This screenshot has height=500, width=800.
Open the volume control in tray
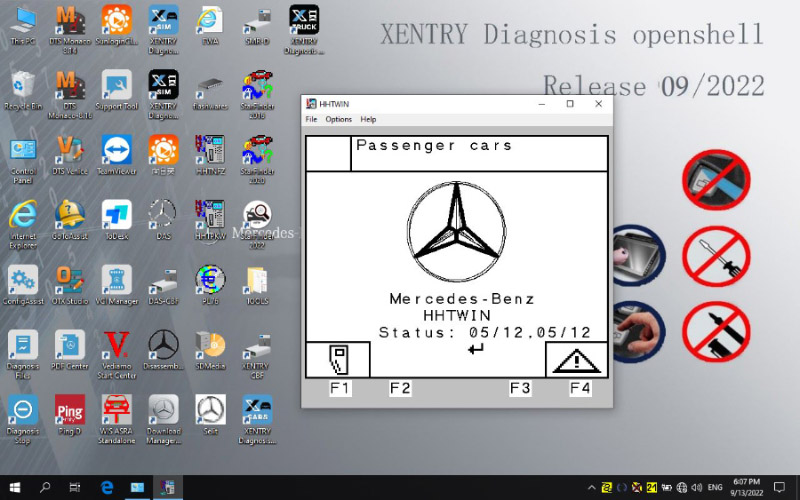click(697, 487)
